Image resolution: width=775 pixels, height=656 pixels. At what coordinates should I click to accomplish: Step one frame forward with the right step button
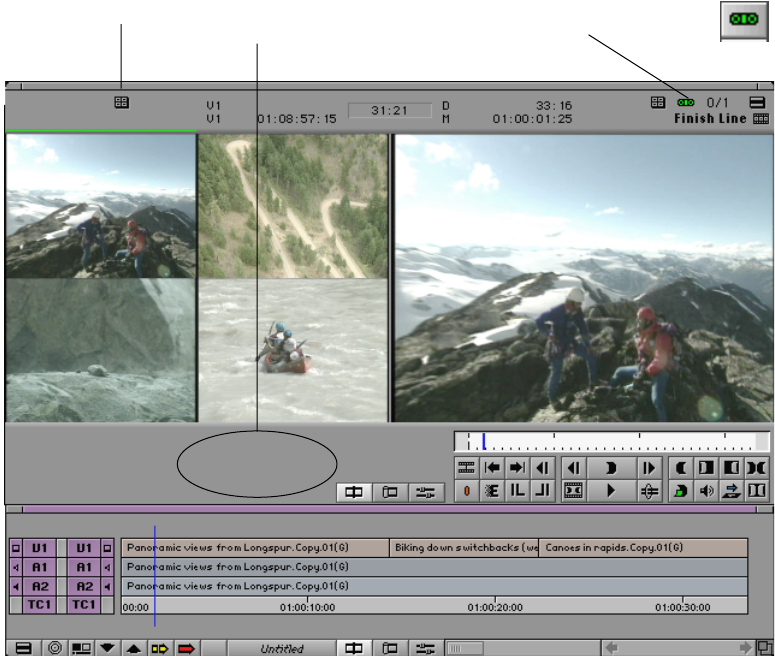point(648,467)
